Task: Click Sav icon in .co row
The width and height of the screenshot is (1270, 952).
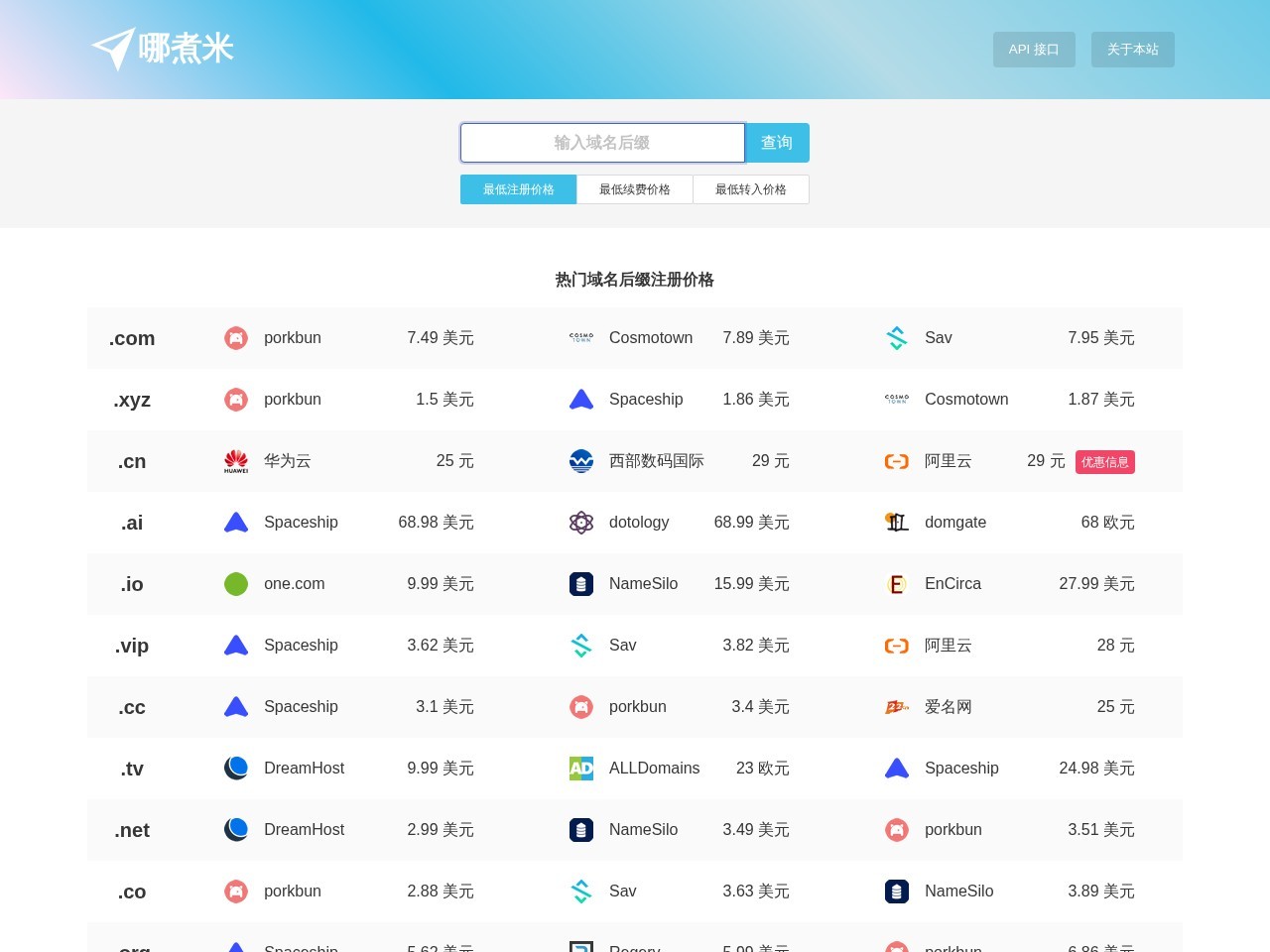Action: point(581,892)
